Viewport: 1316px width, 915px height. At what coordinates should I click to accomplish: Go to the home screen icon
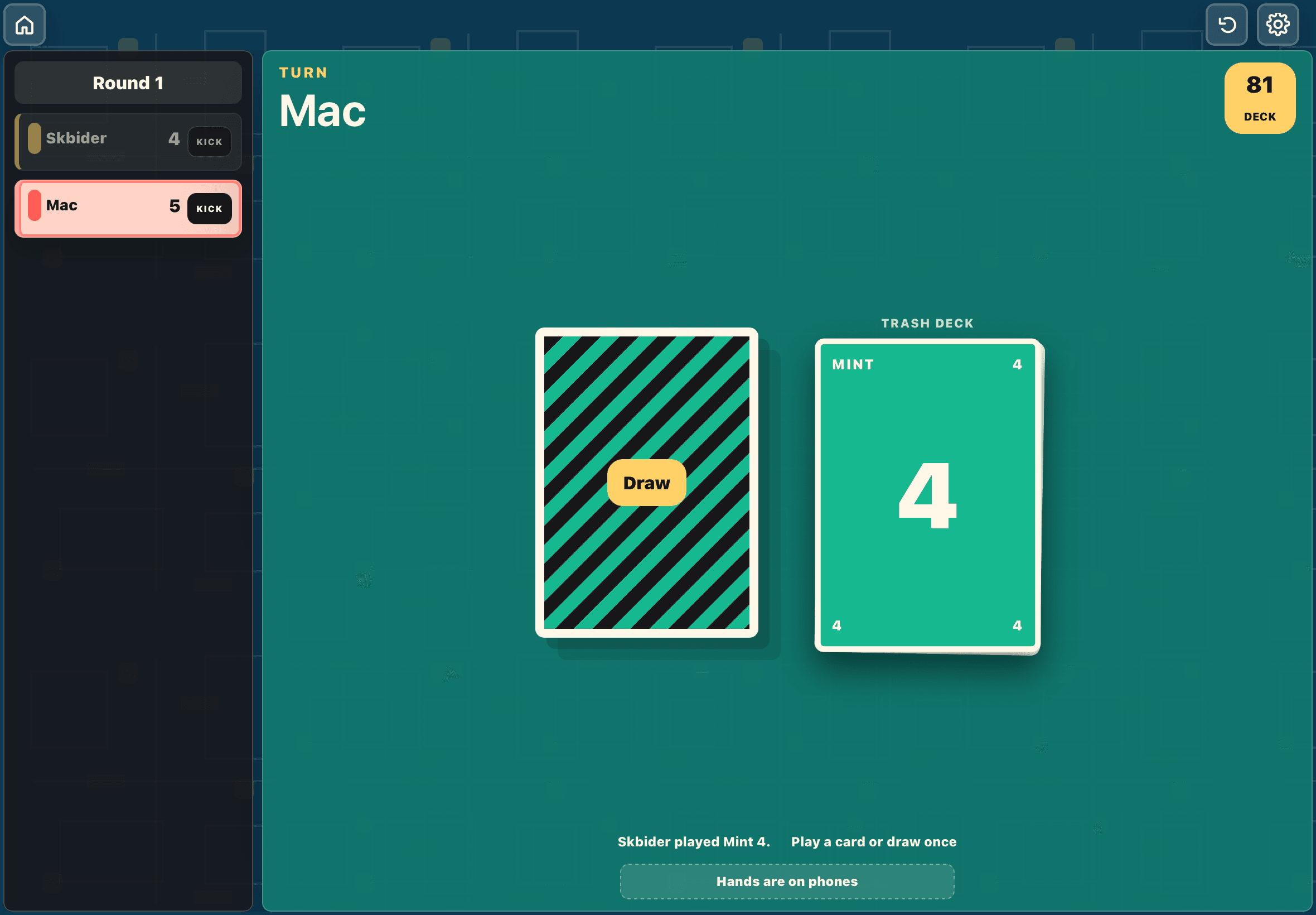point(25,25)
